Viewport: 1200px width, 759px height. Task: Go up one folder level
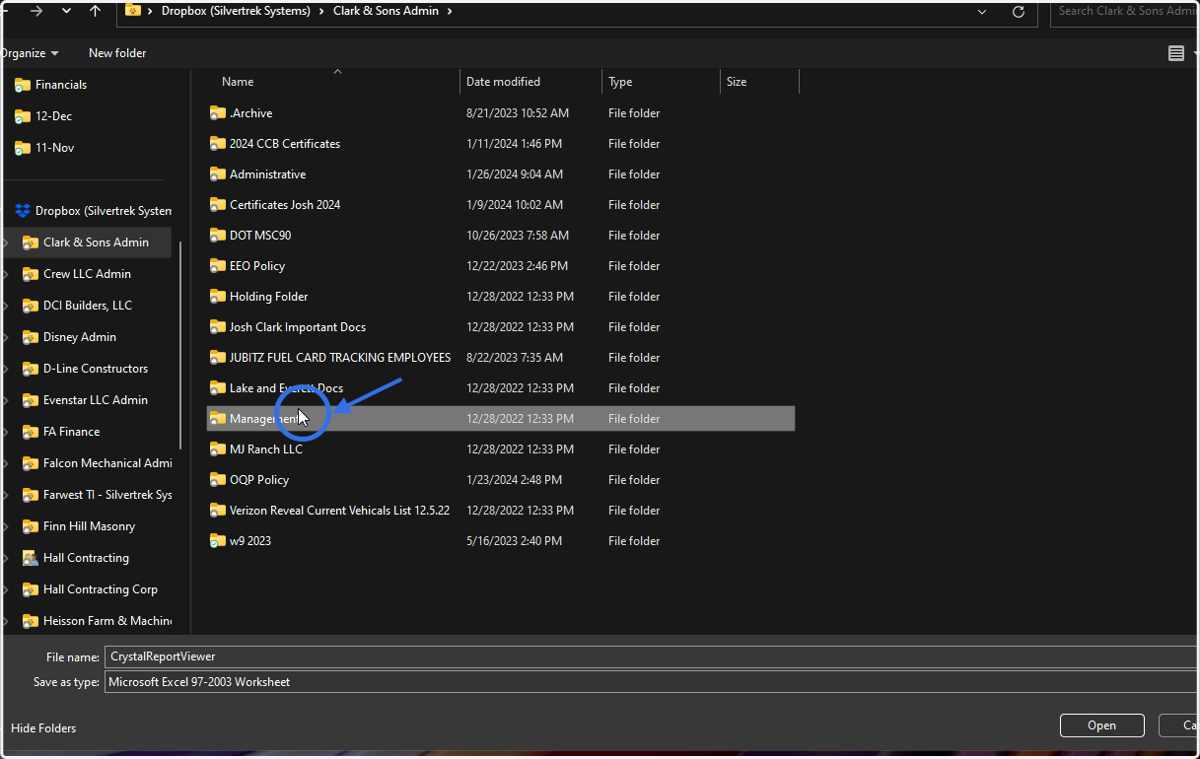(95, 11)
